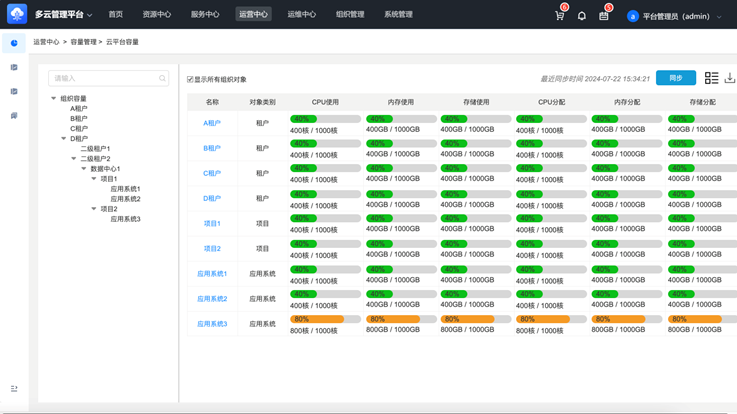Open the calendar icon with red badge
Viewport: 737px width, 414px height.
(604, 16)
